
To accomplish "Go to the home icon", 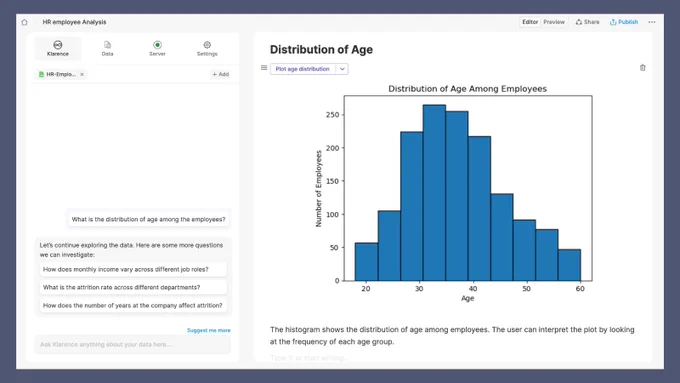I will click(x=24, y=22).
